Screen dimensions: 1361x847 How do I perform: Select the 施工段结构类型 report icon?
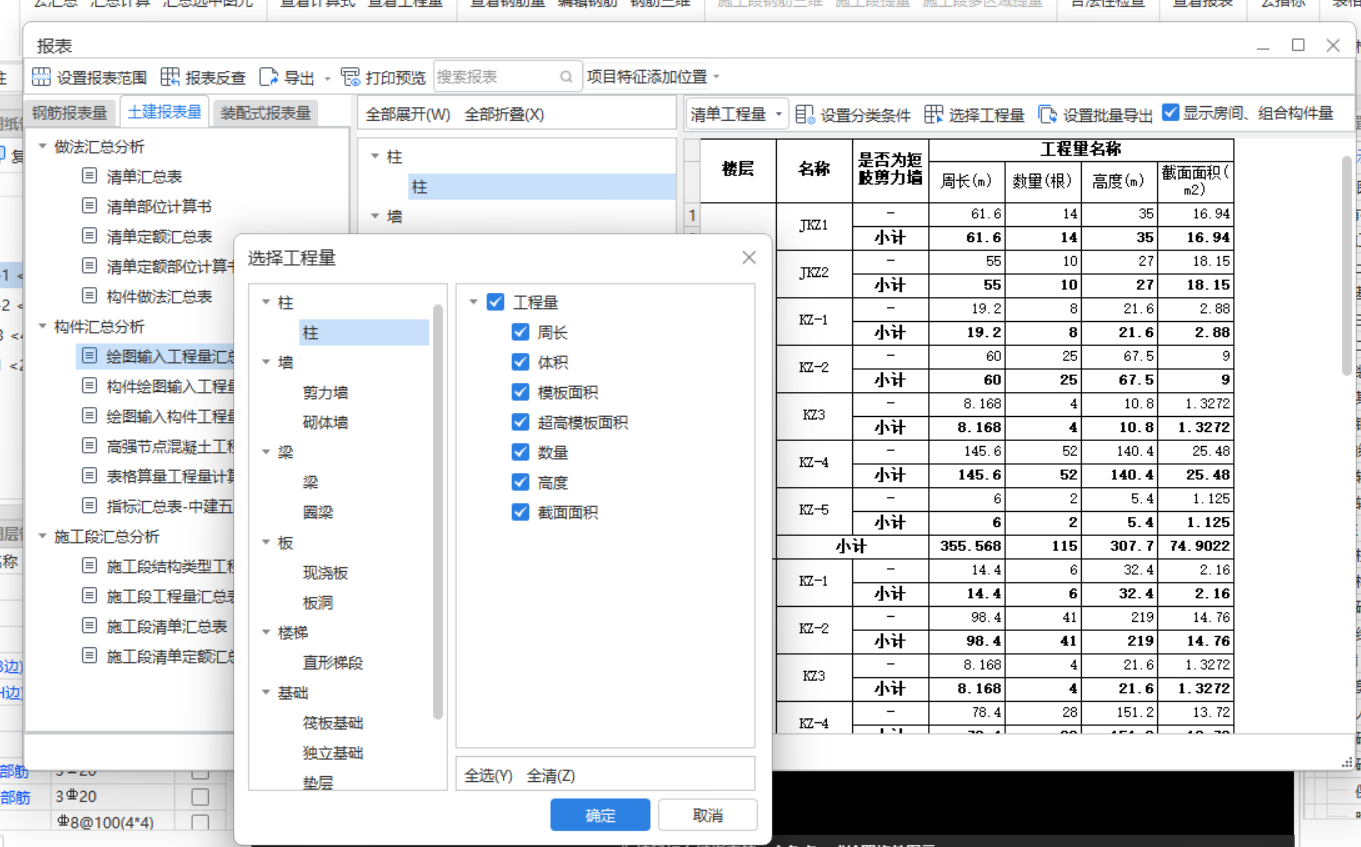(90, 566)
